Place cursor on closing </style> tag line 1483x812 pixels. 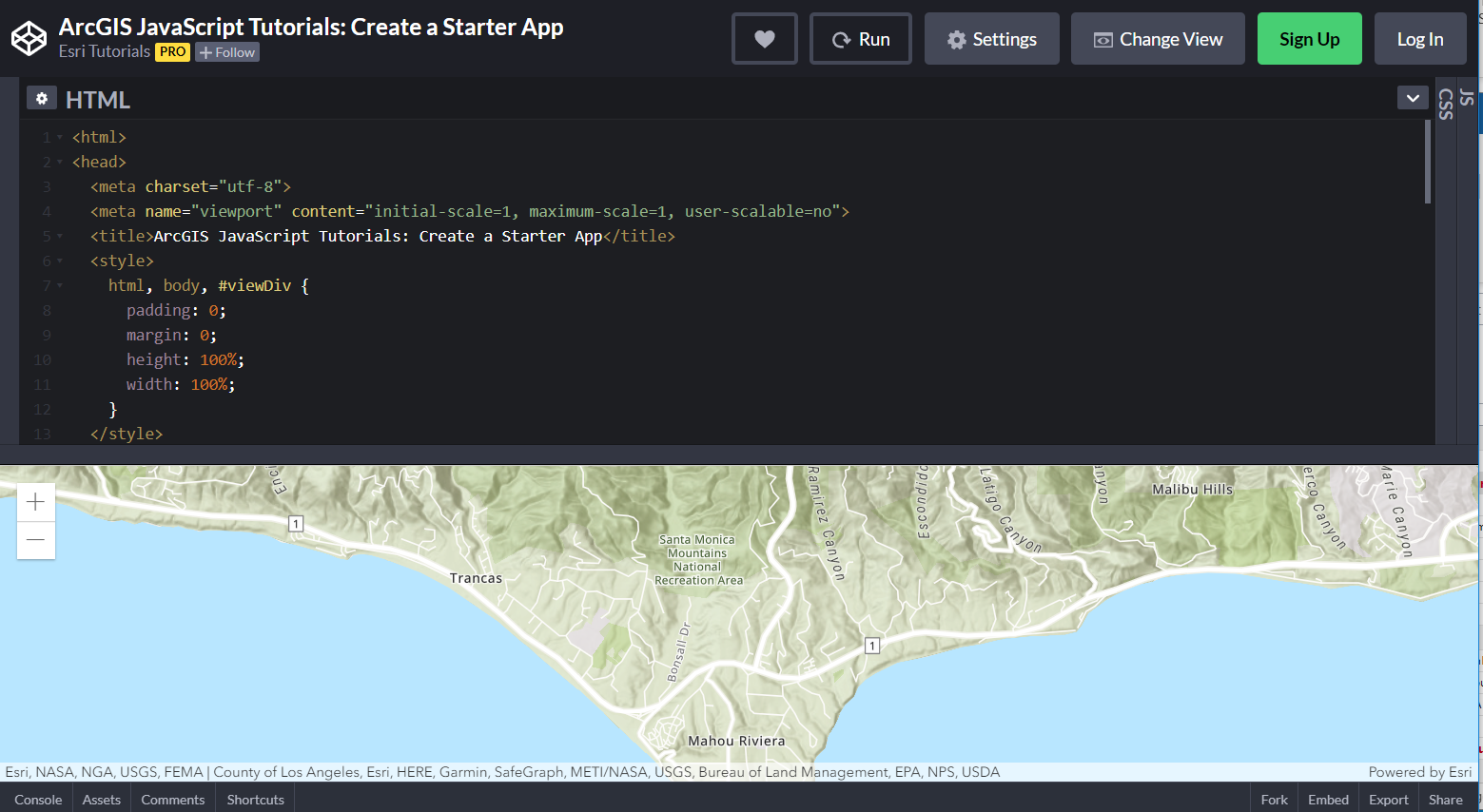pos(127,435)
